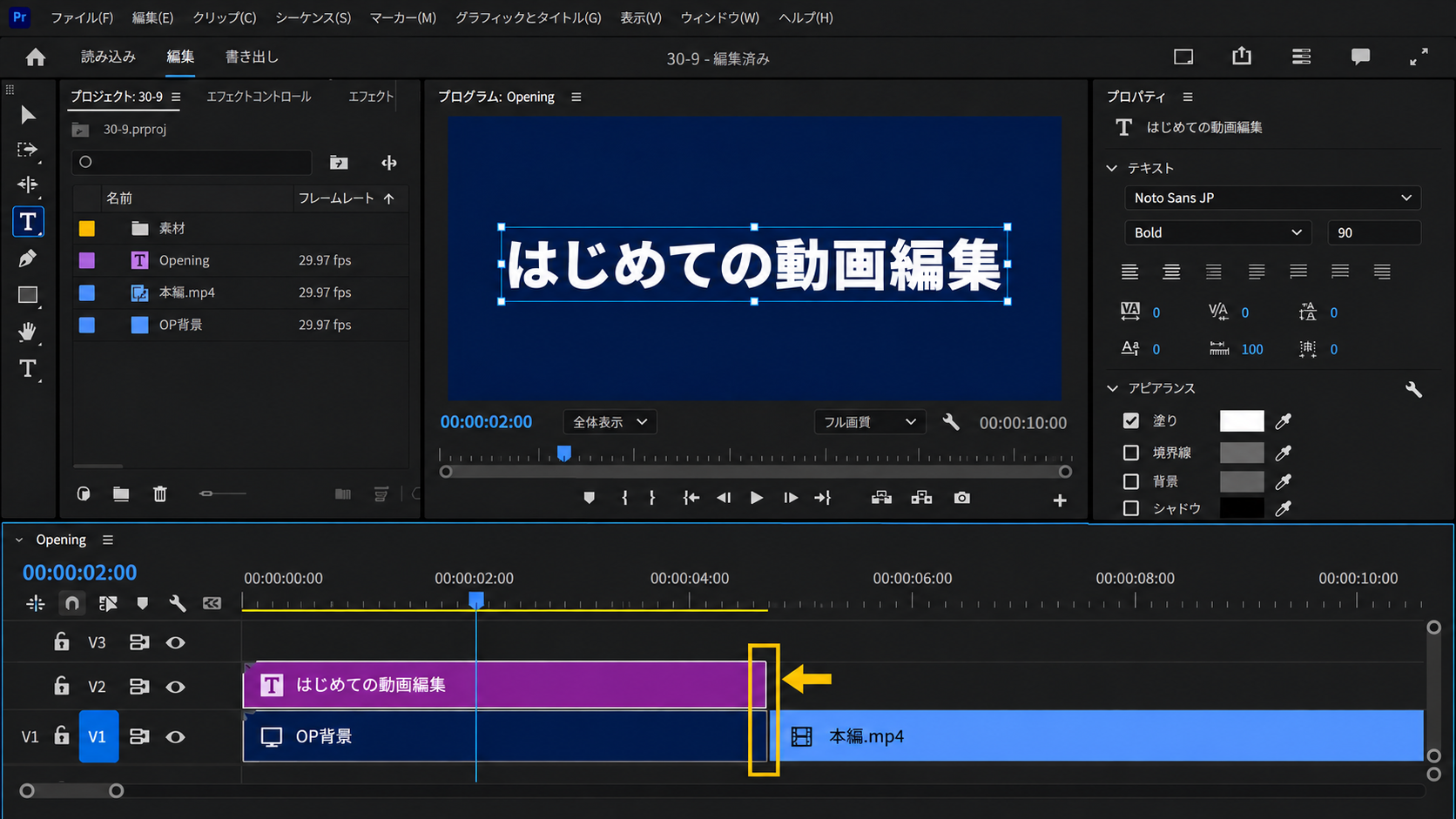
Task: Select the Selection tool arrow
Action: pos(28,115)
